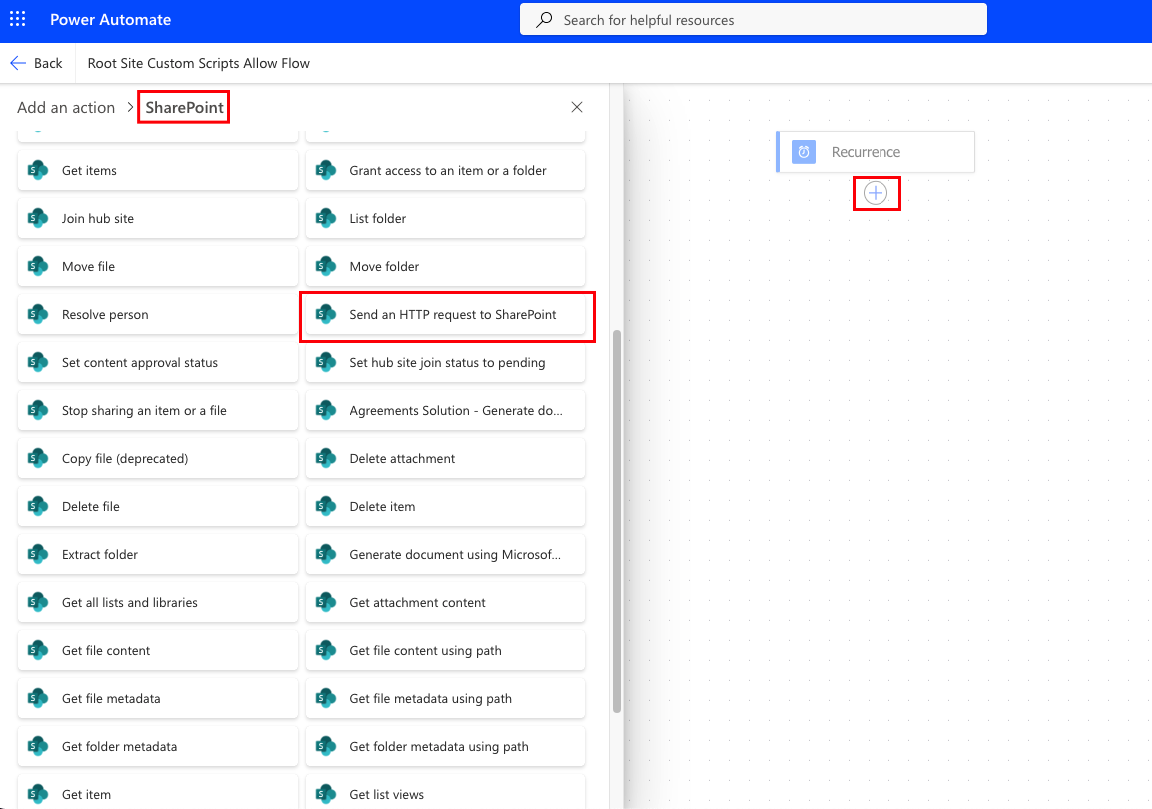This screenshot has height=809, width=1152.
Task: Click the Recurrence trigger clock icon
Action: [803, 152]
